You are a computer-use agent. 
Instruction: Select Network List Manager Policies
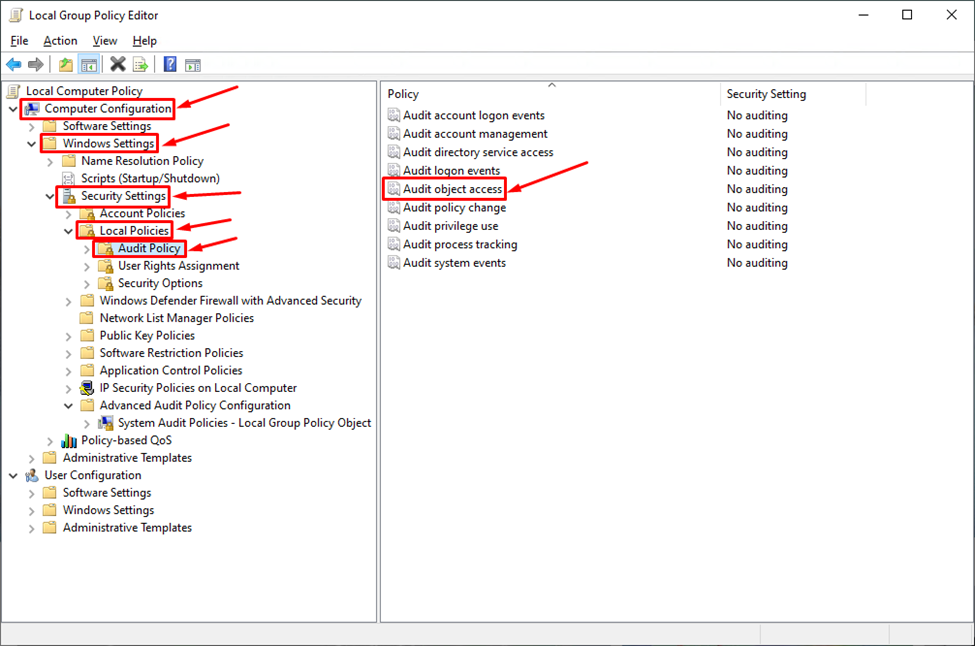pos(176,318)
